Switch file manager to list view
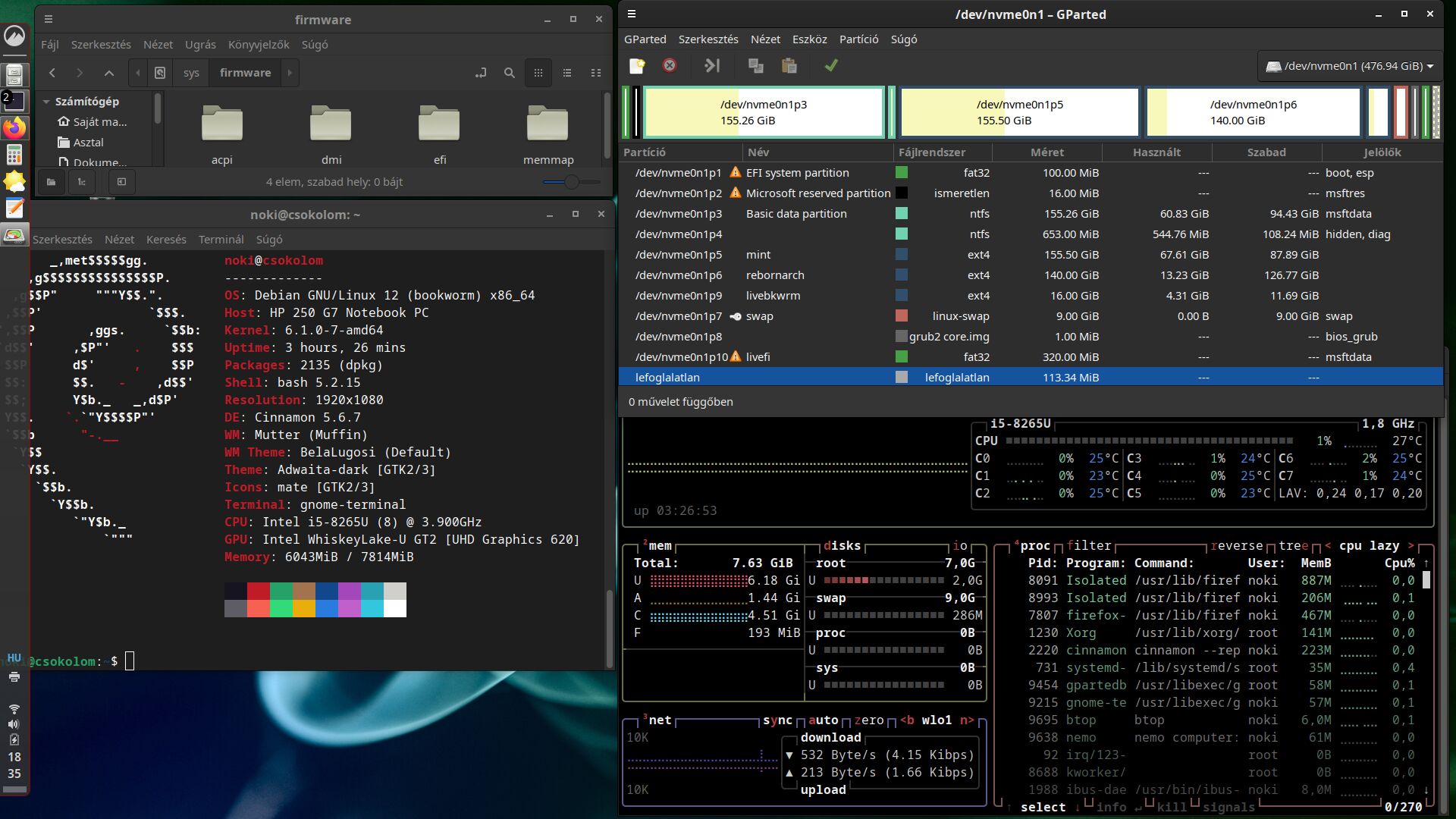This screenshot has width=1456, height=819. 567,73
